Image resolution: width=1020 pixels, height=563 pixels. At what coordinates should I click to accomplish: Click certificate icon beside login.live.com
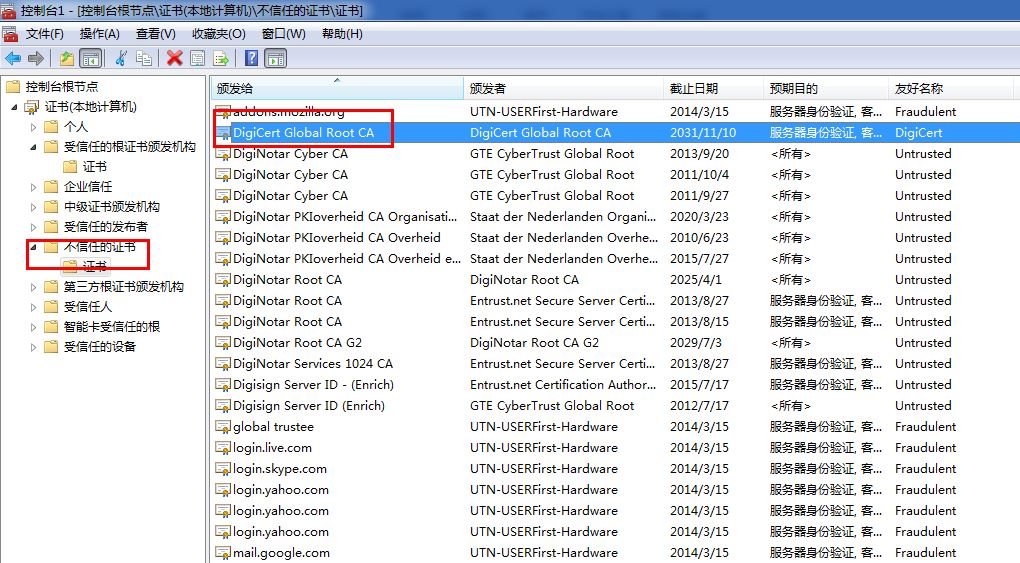(x=223, y=448)
